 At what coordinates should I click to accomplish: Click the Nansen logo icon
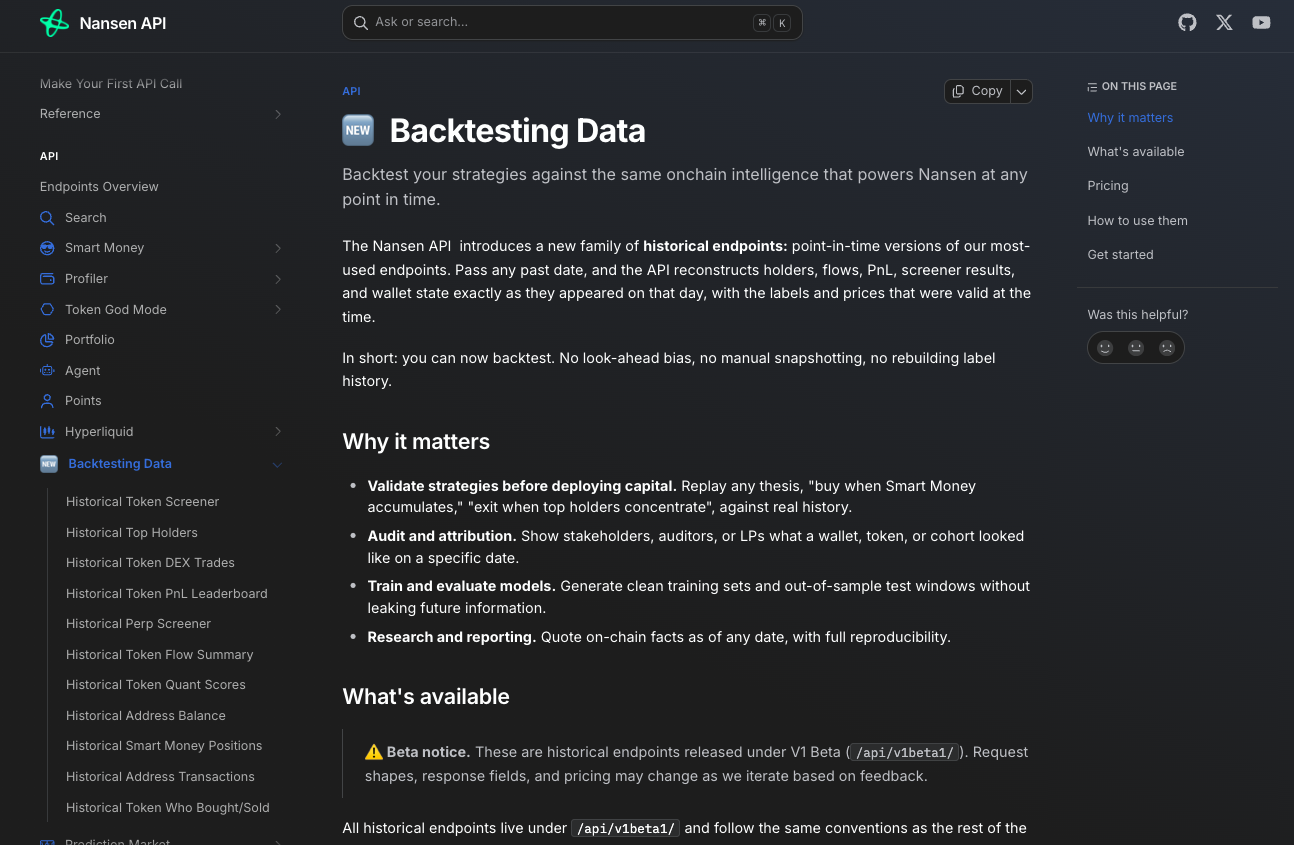(x=54, y=23)
